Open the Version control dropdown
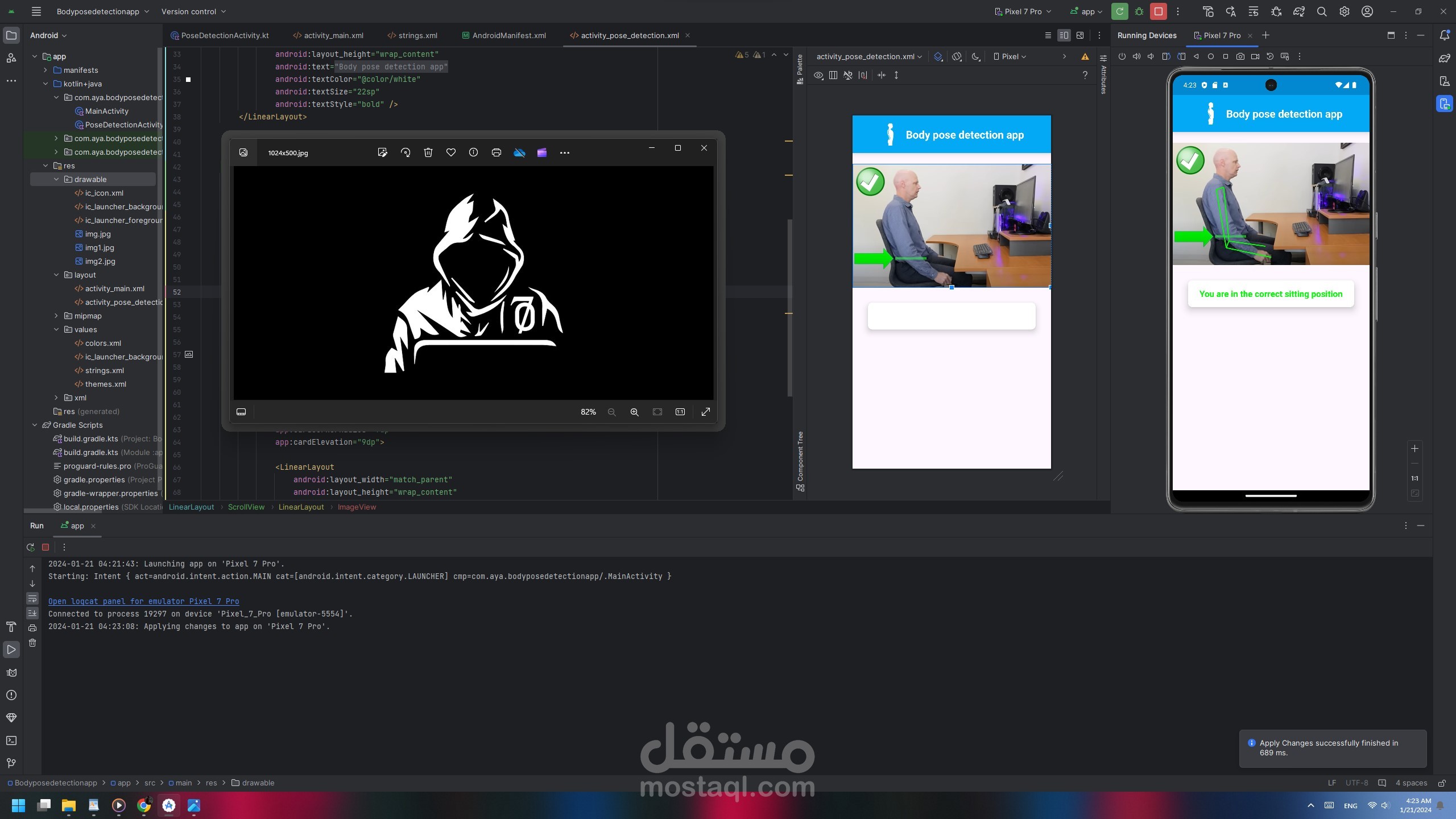Viewport: 1456px width, 819px height. click(x=193, y=11)
